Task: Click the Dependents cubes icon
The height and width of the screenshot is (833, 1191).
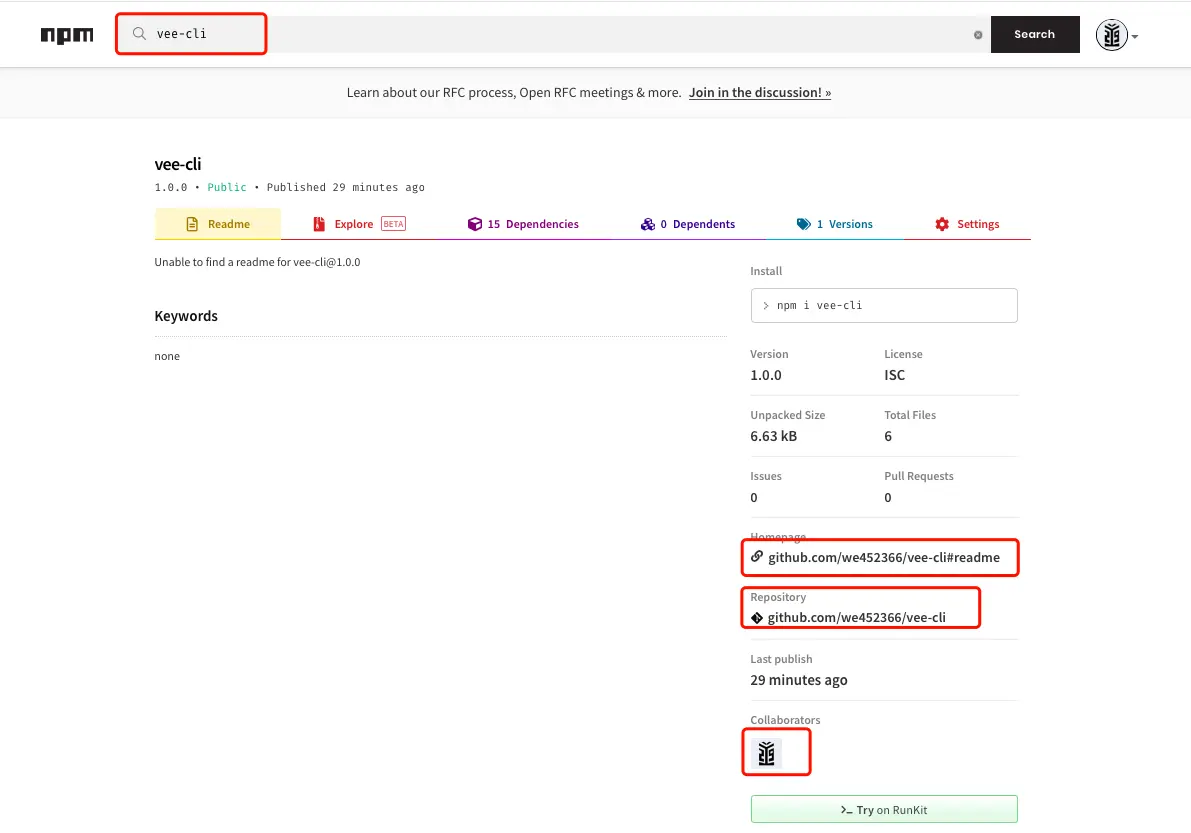Action: 648,224
